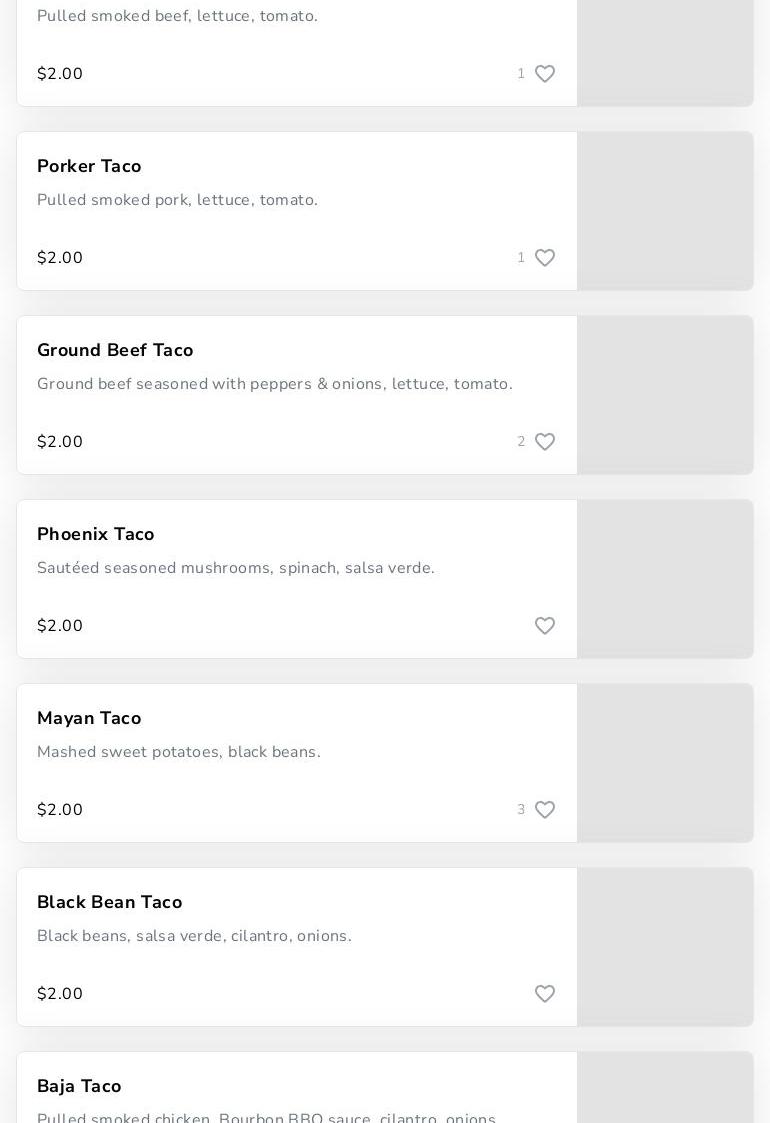The image size is (770, 1123).
Task: Choose the Mayan Taco heading
Action: [89, 718]
